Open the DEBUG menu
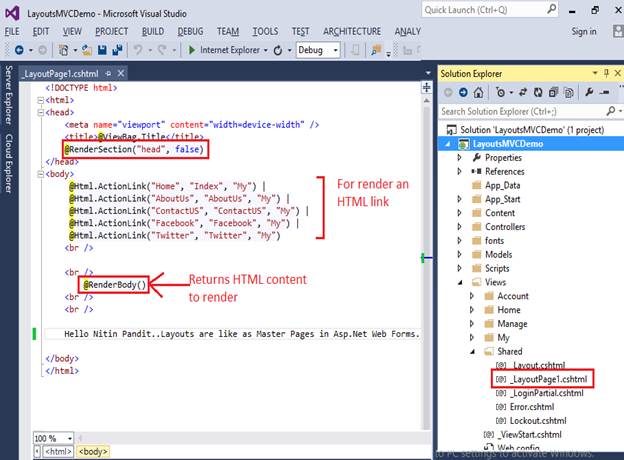 coord(190,31)
